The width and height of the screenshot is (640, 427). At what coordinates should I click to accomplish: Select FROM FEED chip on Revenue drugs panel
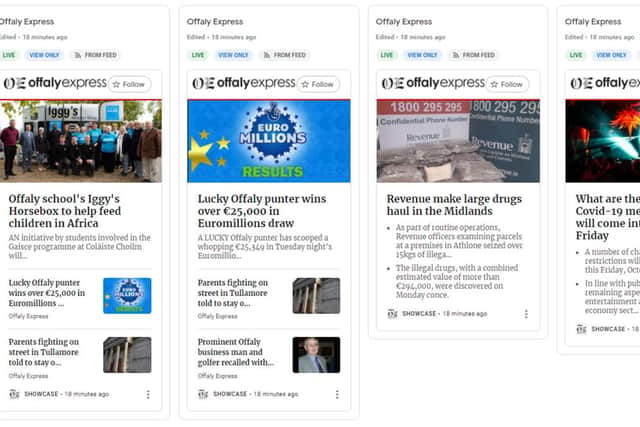(x=473, y=55)
